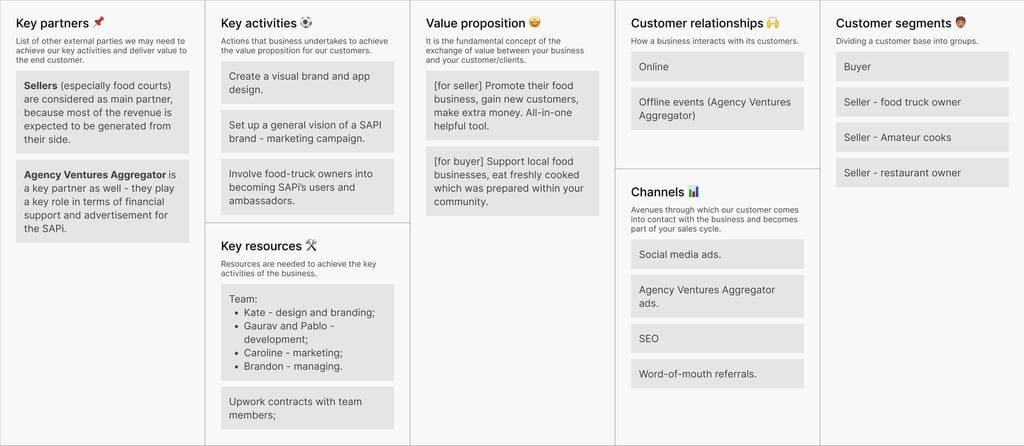The height and width of the screenshot is (446, 1024).
Task: Click the person emoji beside Customer segments
Action: click(x=961, y=22)
